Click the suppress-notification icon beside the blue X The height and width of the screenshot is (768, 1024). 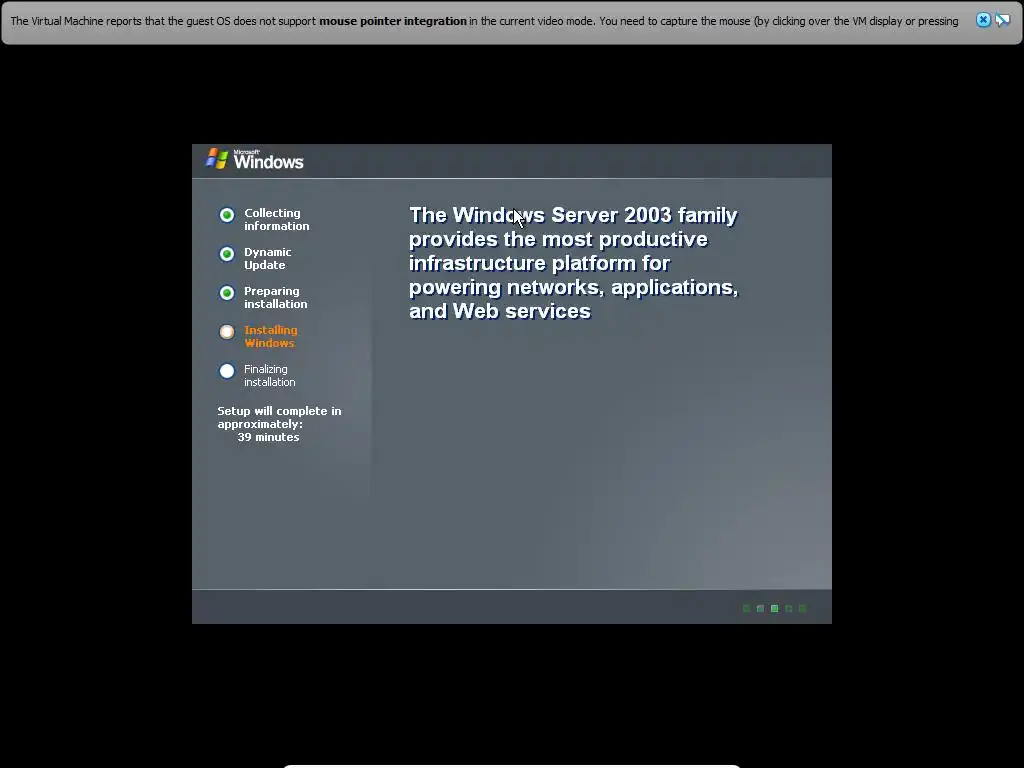pyautogui.click(x=1002, y=20)
